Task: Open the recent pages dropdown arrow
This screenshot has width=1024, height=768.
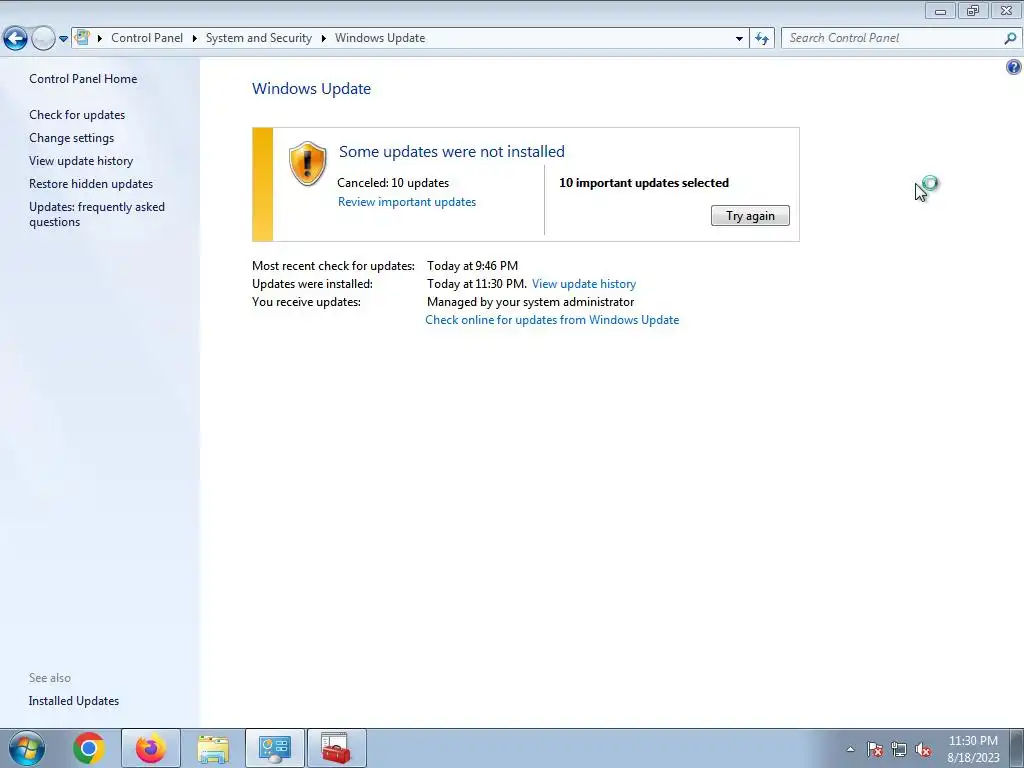Action: pyautogui.click(x=63, y=39)
